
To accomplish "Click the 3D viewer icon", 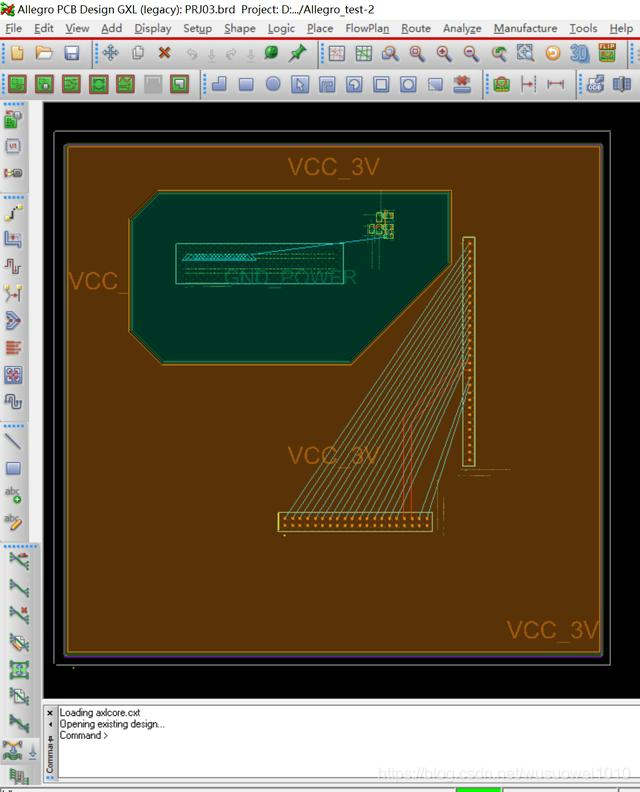I will pos(579,53).
